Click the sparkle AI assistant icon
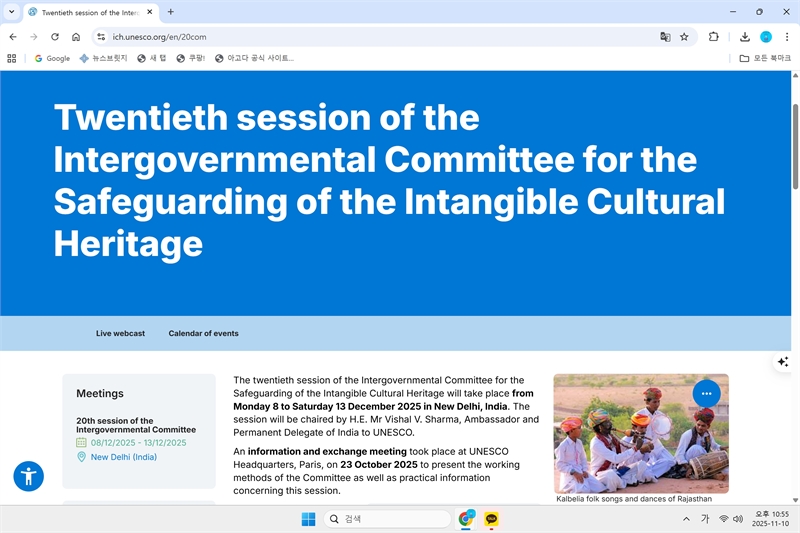Image resolution: width=800 pixels, height=533 pixels. (783, 361)
